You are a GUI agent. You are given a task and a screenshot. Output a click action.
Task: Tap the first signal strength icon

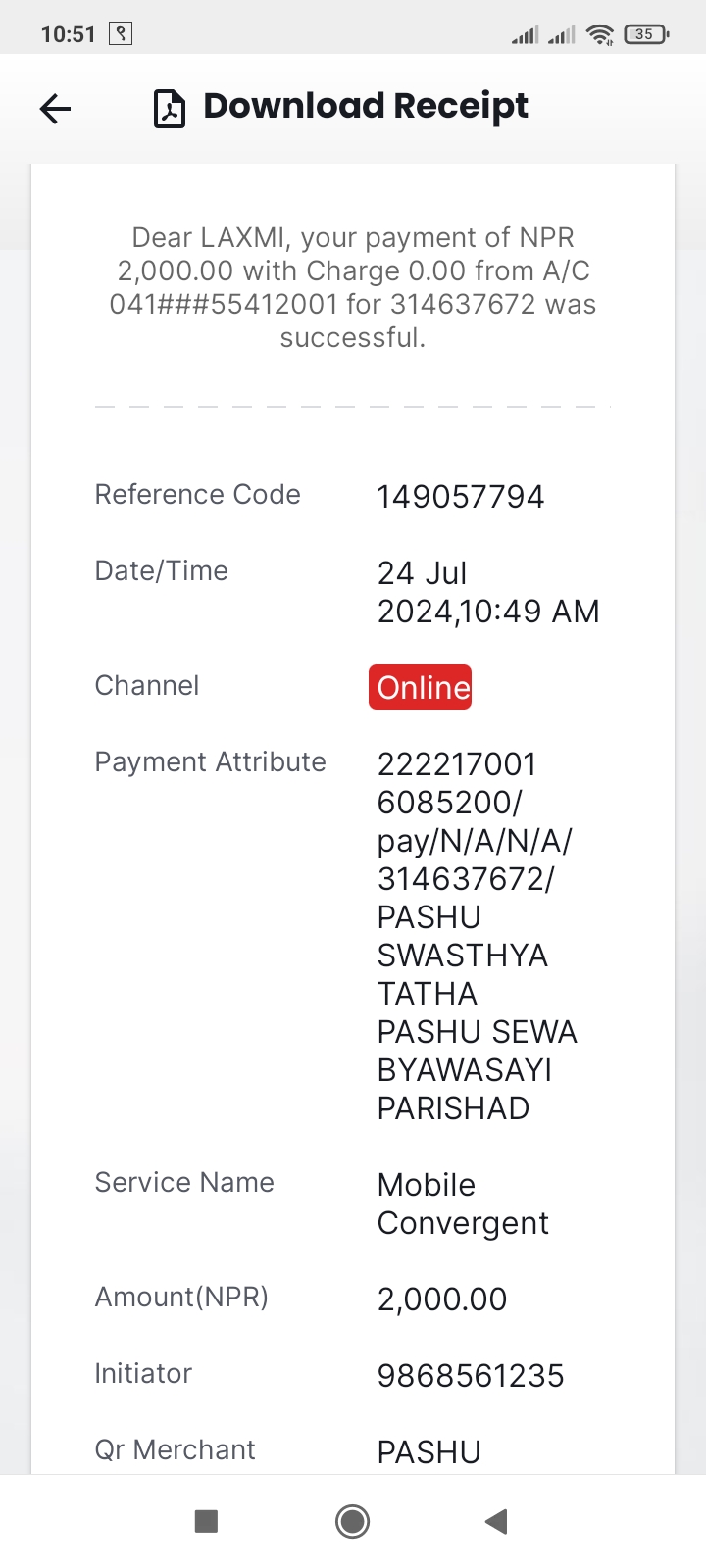coord(525,35)
